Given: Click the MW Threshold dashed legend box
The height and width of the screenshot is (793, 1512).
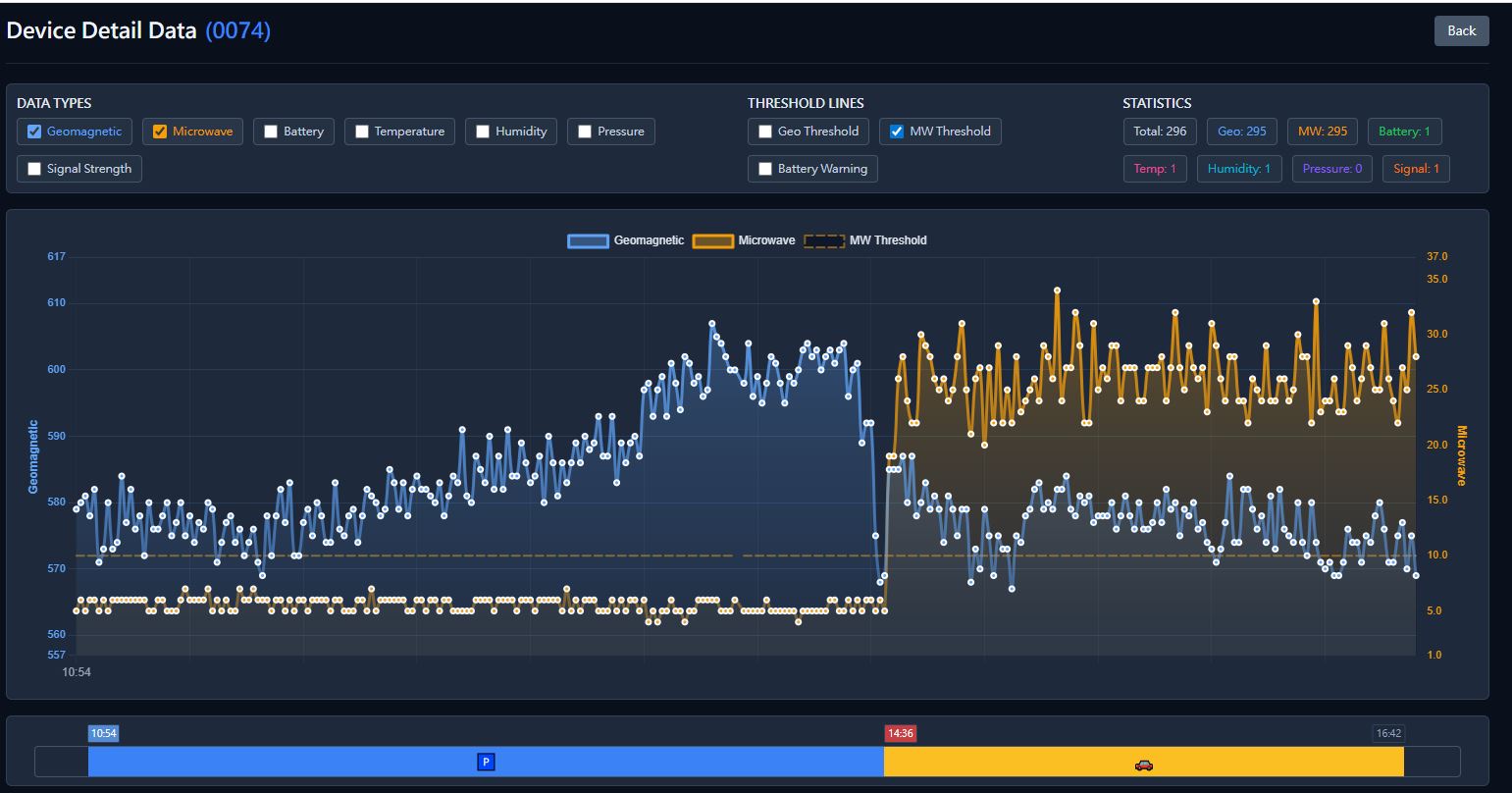Looking at the screenshot, I should pyautogui.click(x=823, y=240).
